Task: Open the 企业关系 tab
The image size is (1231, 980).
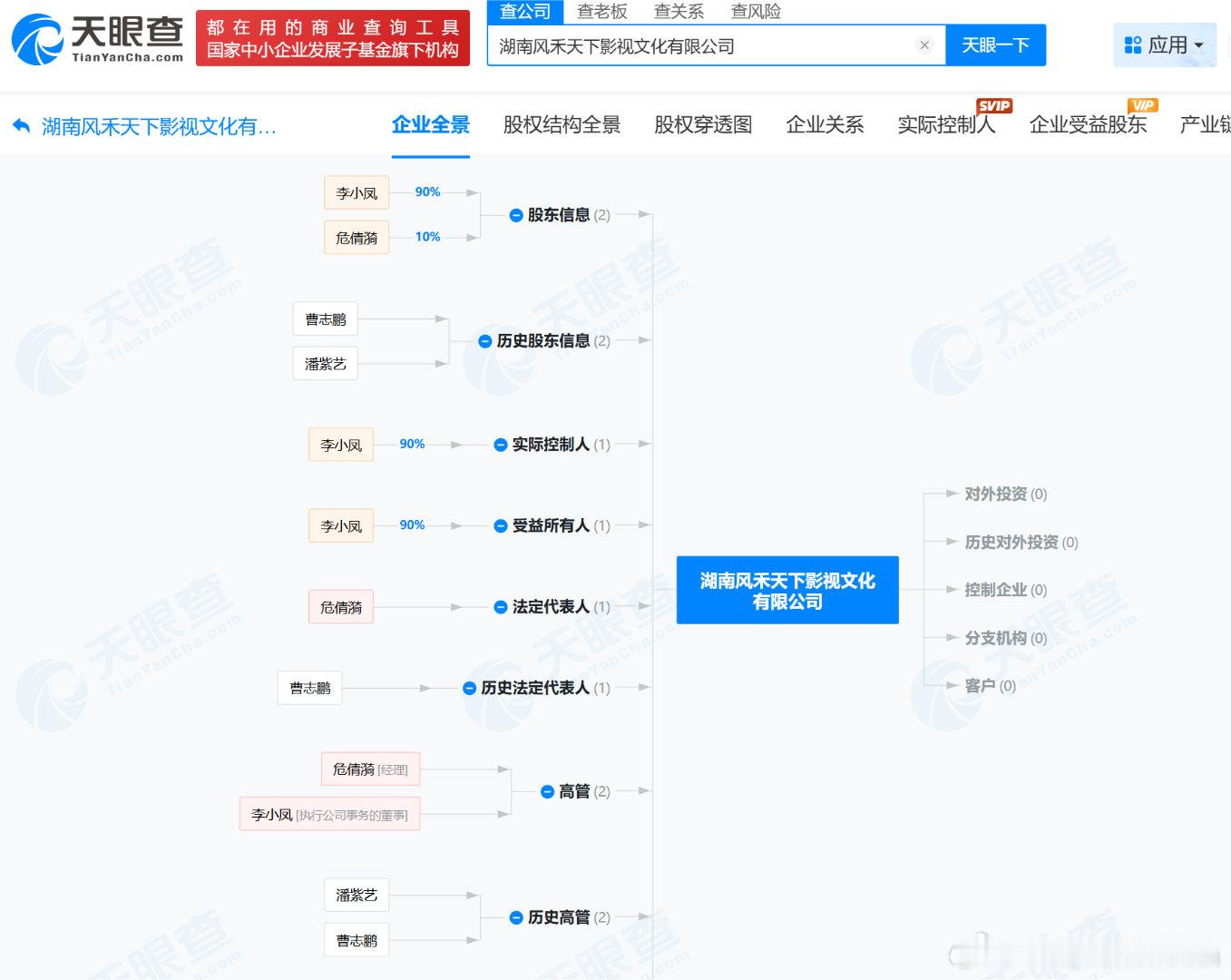Action: click(825, 125)
